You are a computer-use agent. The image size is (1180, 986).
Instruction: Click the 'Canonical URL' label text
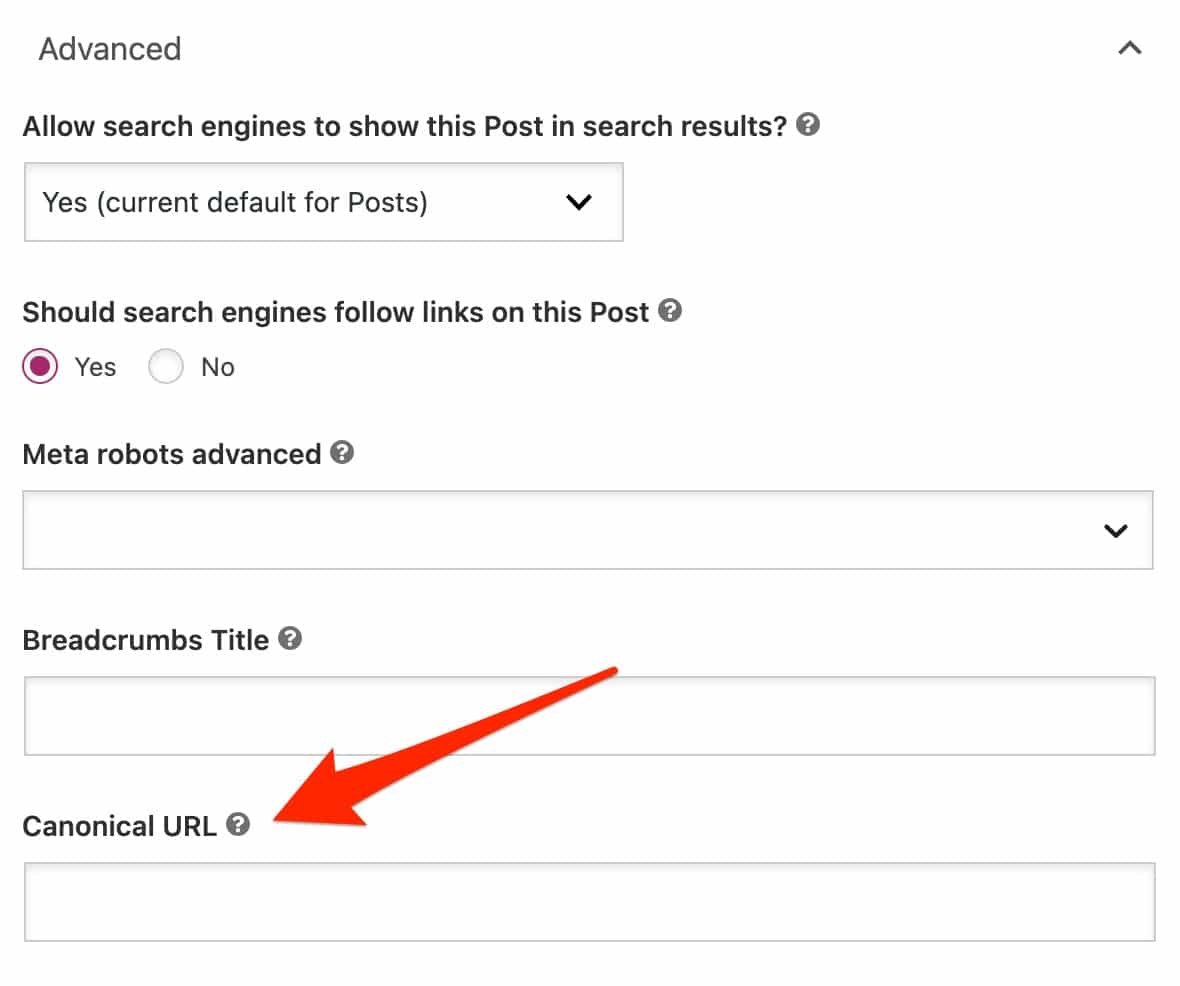pos(118,825)
